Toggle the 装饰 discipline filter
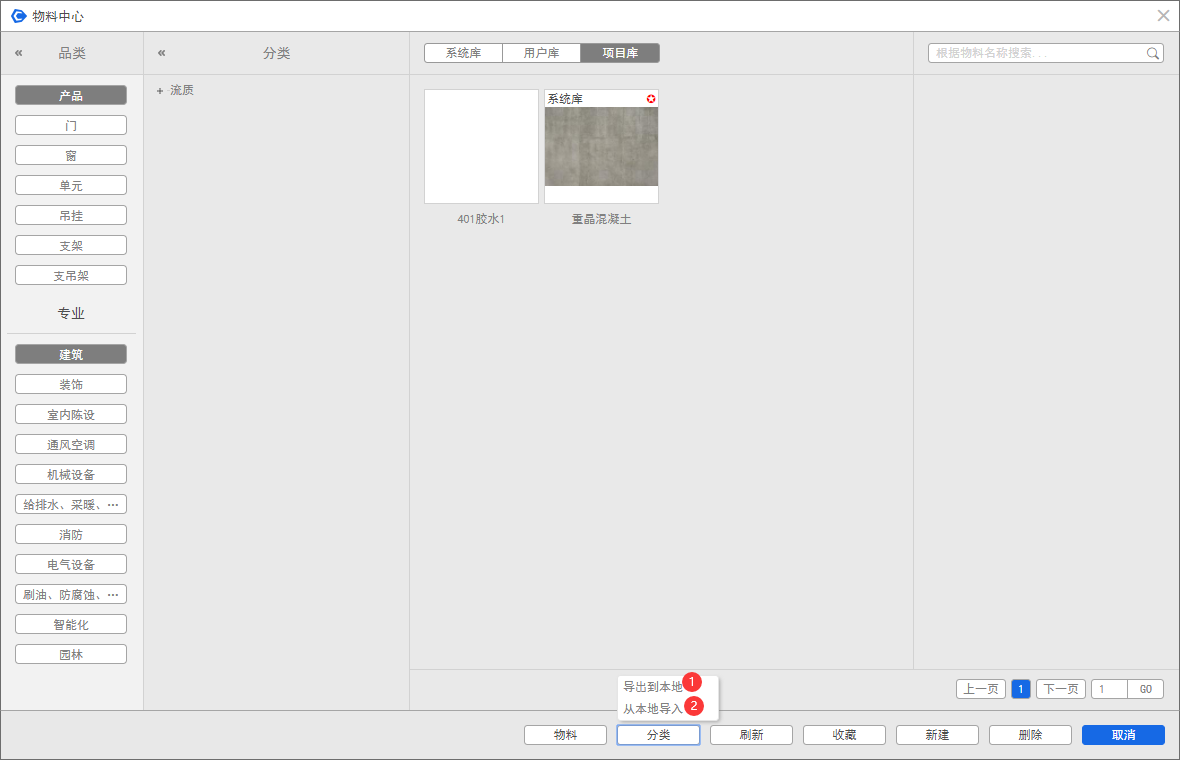This screenshot has height=760, width=1180. click(x=71, y=385)
